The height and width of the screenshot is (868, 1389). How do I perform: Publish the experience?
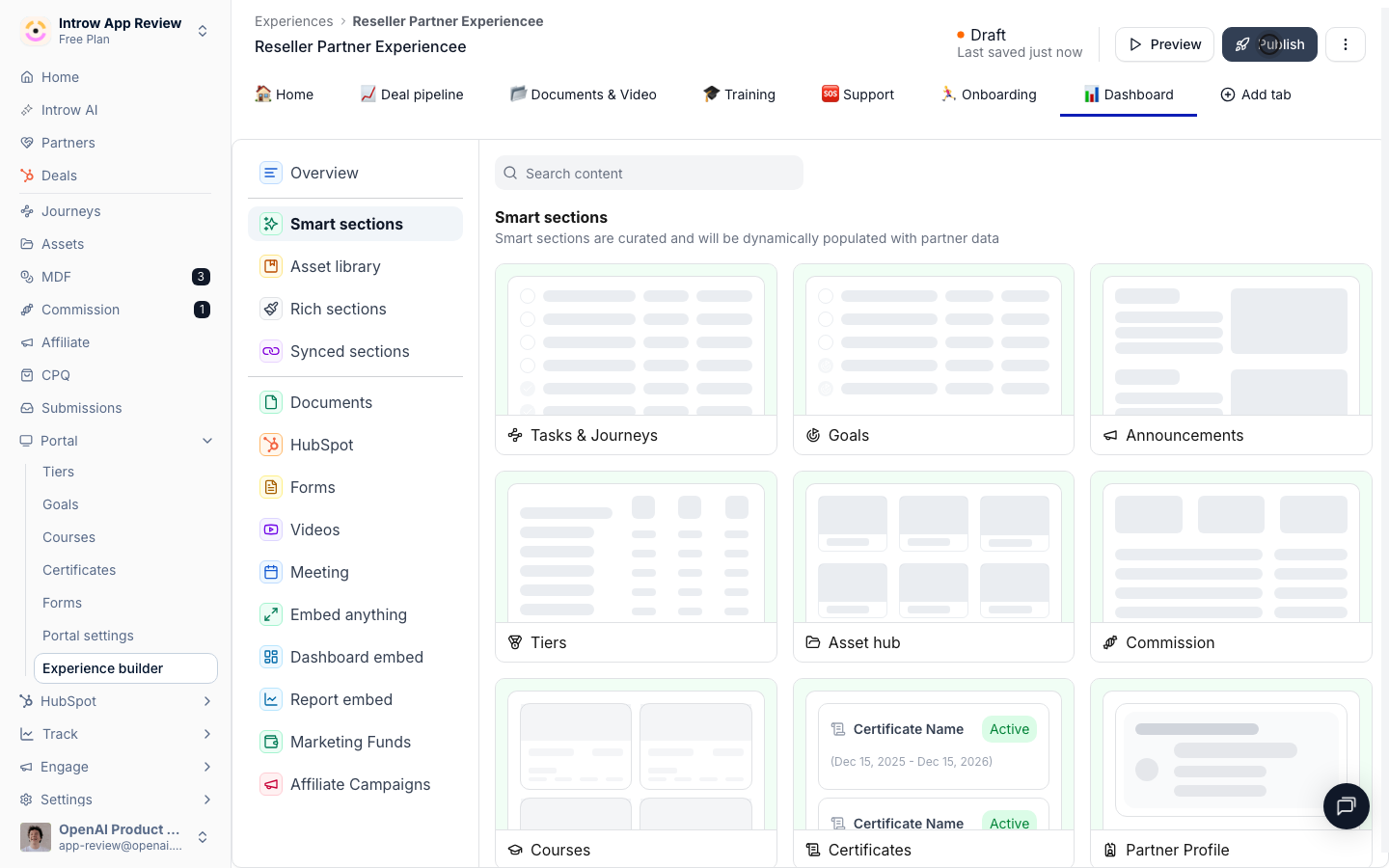[1269, 44]
